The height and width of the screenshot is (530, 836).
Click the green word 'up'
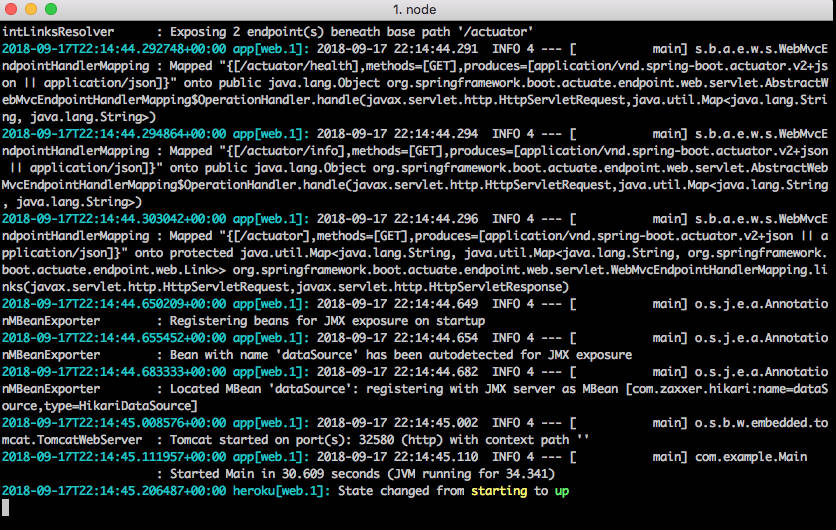[x=562, y=491]
